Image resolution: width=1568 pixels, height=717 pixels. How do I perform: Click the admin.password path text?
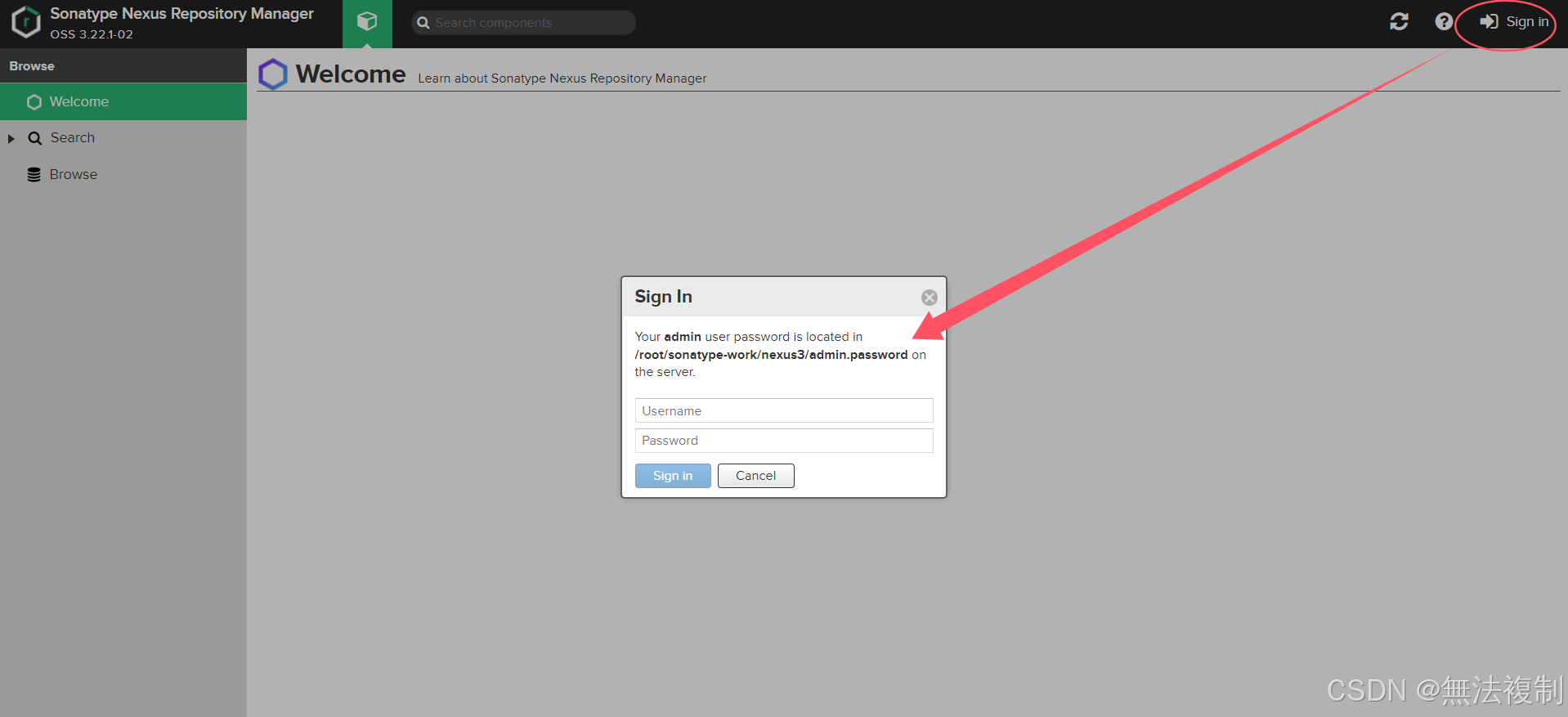point(771,355)
